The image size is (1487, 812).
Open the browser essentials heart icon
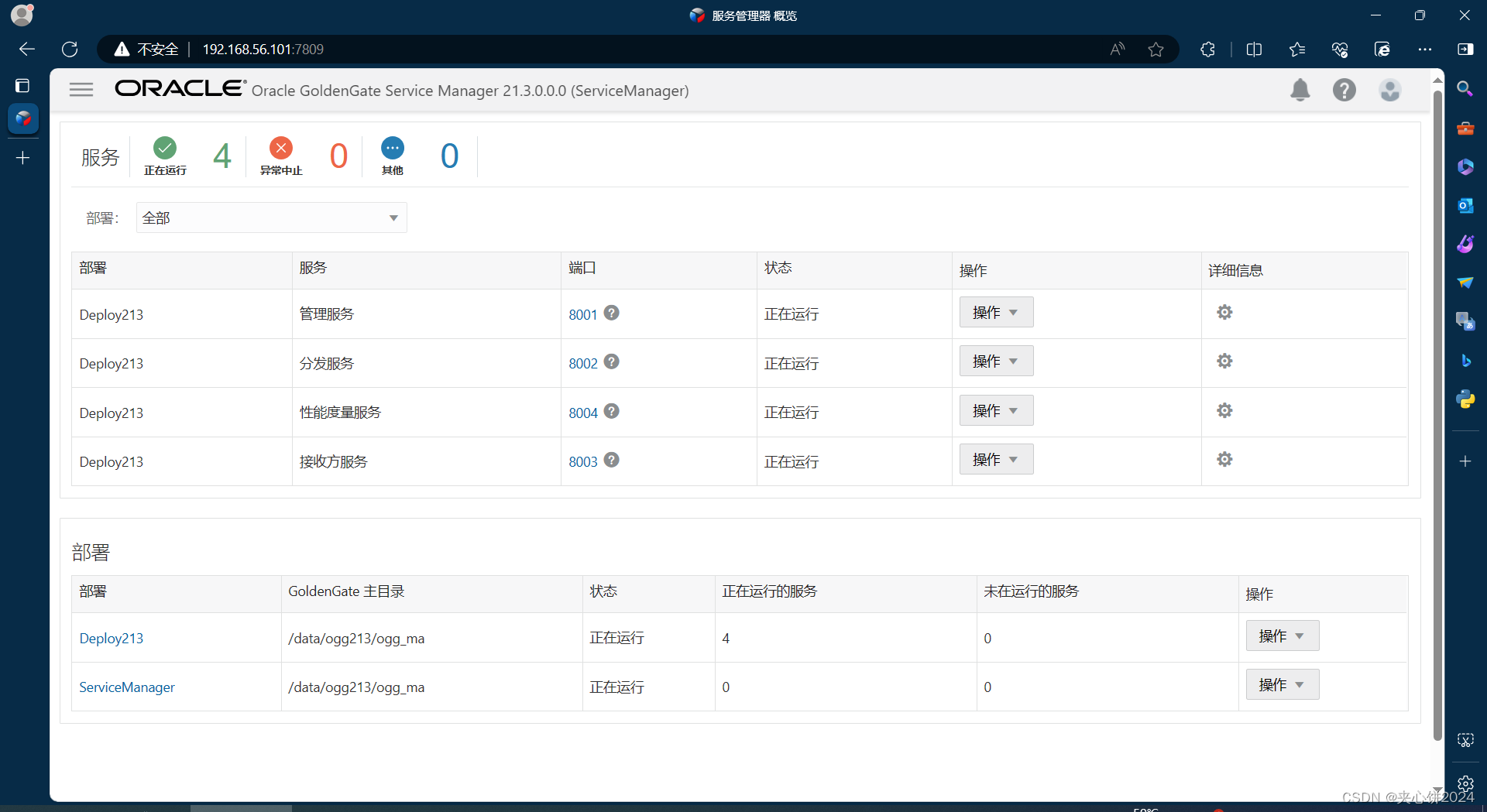pos(1340,50)
